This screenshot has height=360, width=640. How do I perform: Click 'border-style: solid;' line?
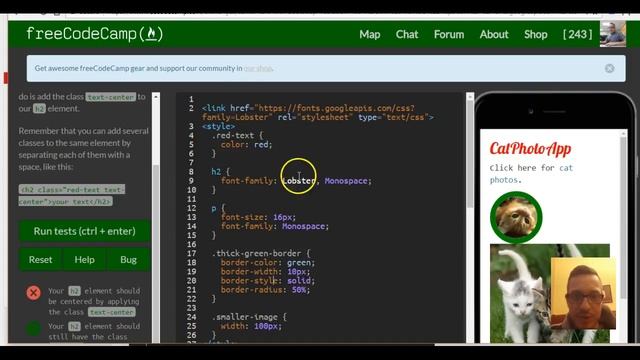(x=268, y=280)
